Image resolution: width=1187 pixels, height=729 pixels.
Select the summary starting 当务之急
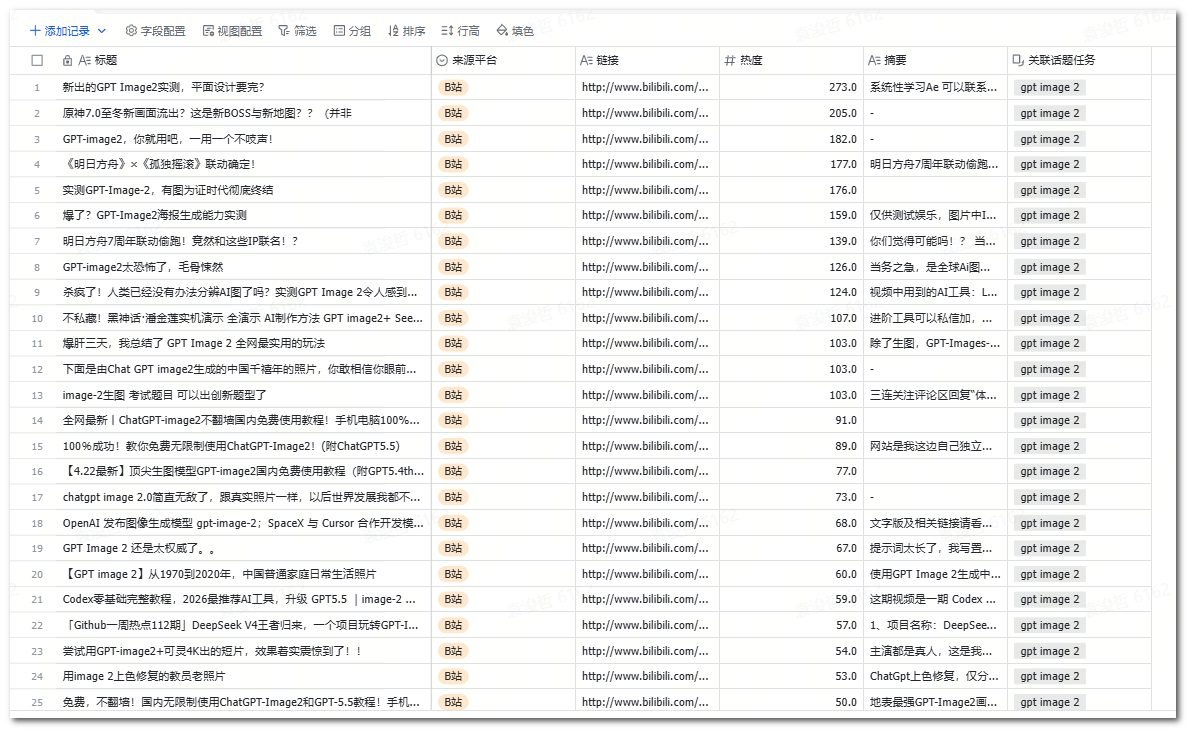point(930,267)
